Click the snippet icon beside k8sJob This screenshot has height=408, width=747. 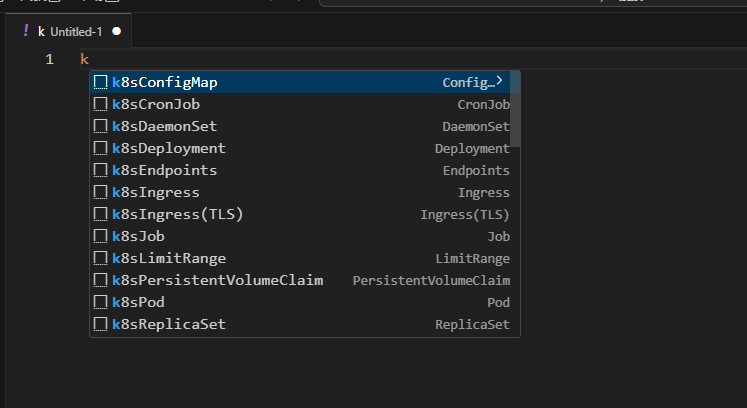pos(100,236)
